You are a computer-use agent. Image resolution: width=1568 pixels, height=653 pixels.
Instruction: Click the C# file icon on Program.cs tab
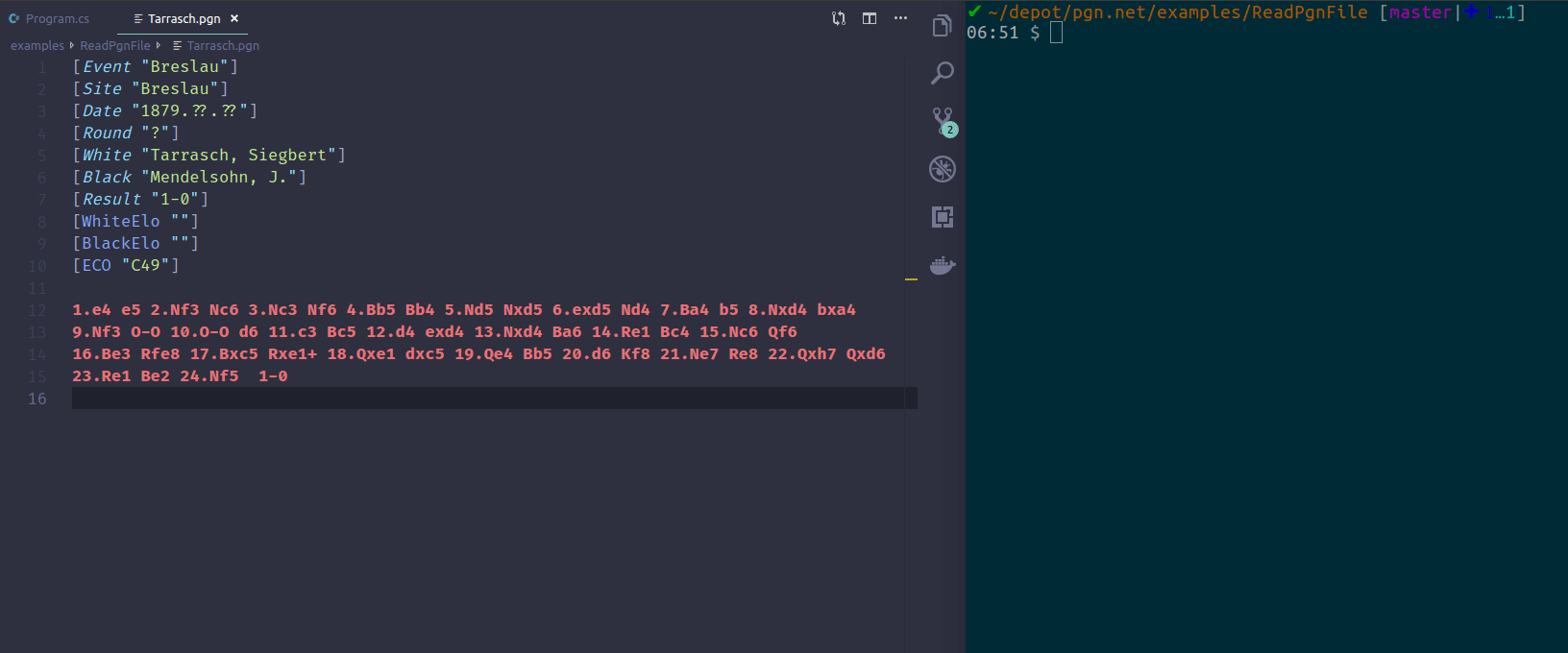[x=14, y=18]
